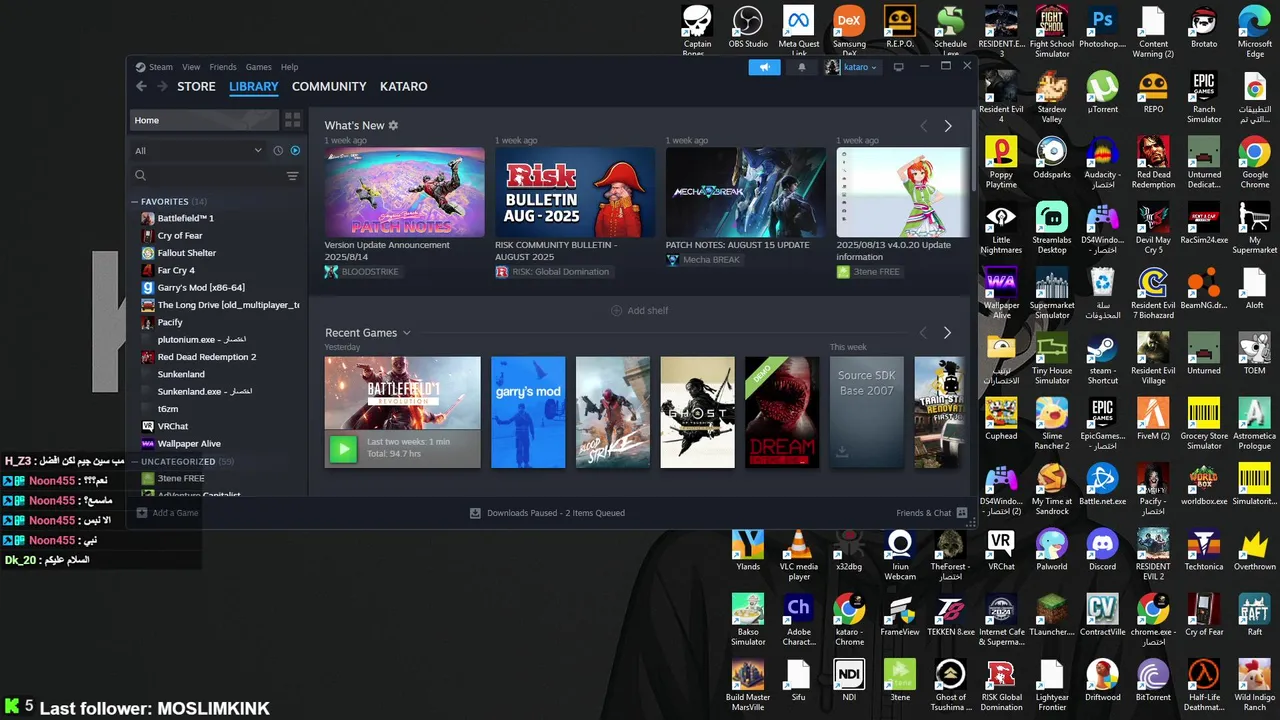The image size is (1280, 720).
Task: Go back with the Steam back arrow
Action: (x=142, y=87)
